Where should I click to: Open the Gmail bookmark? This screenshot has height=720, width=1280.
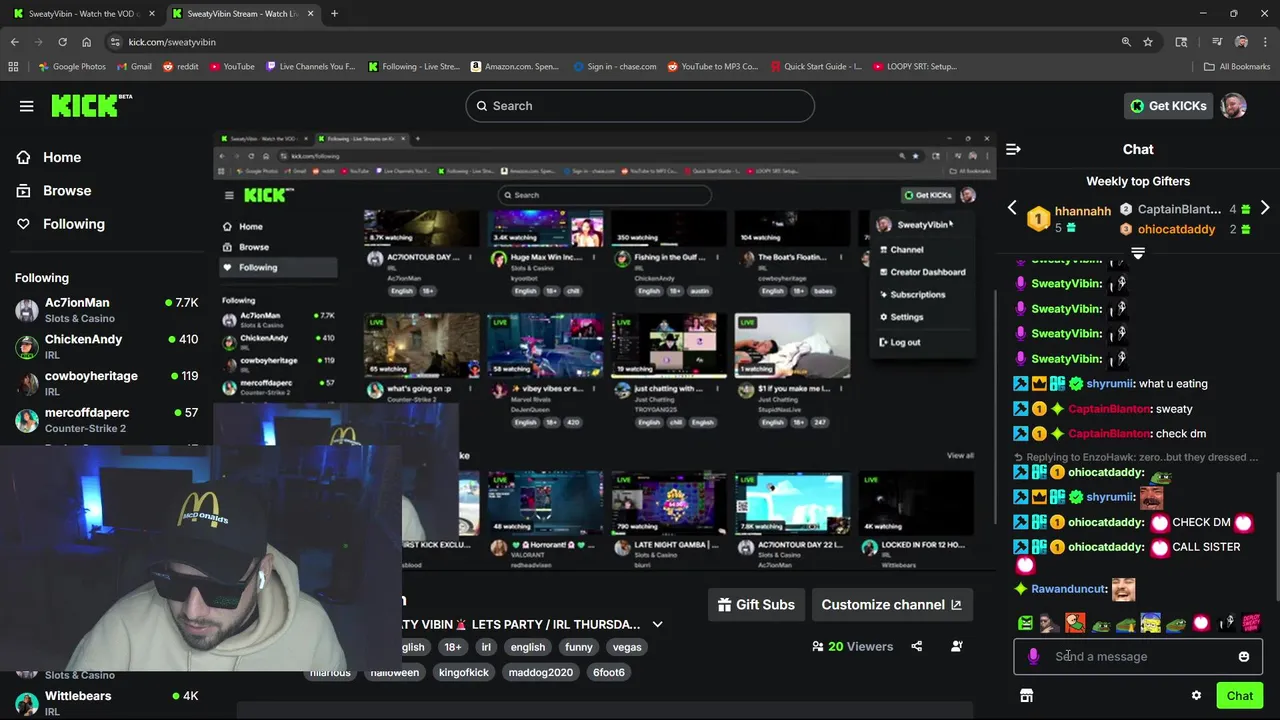coord(134,67)
